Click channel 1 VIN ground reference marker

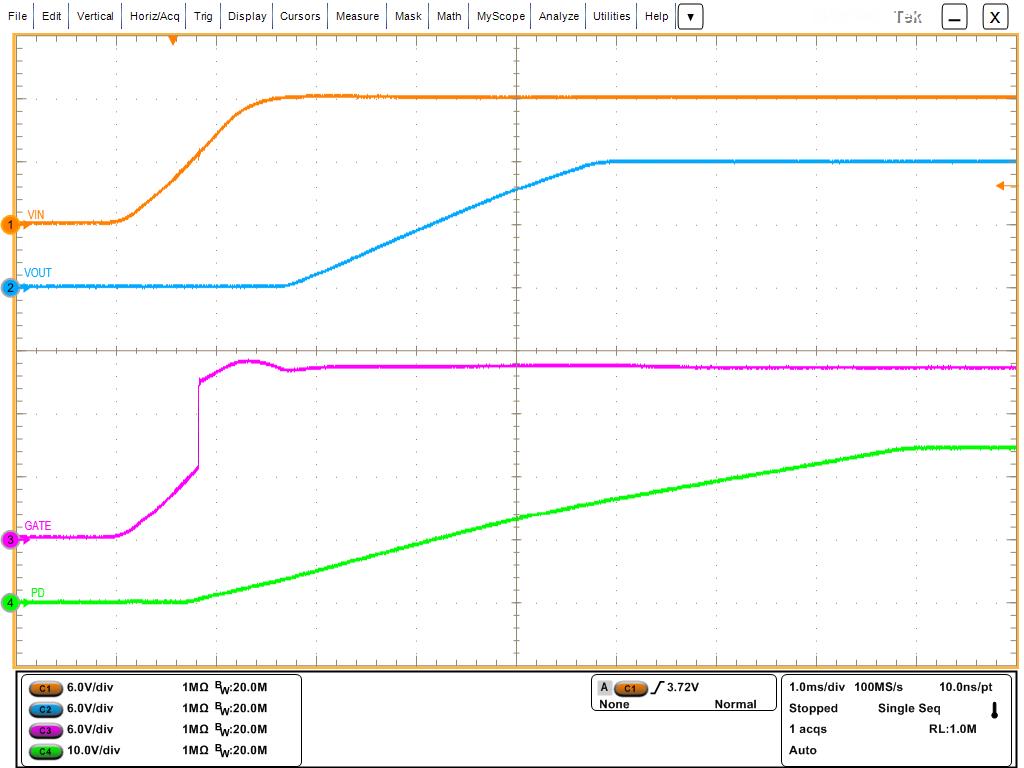point(11,225)
